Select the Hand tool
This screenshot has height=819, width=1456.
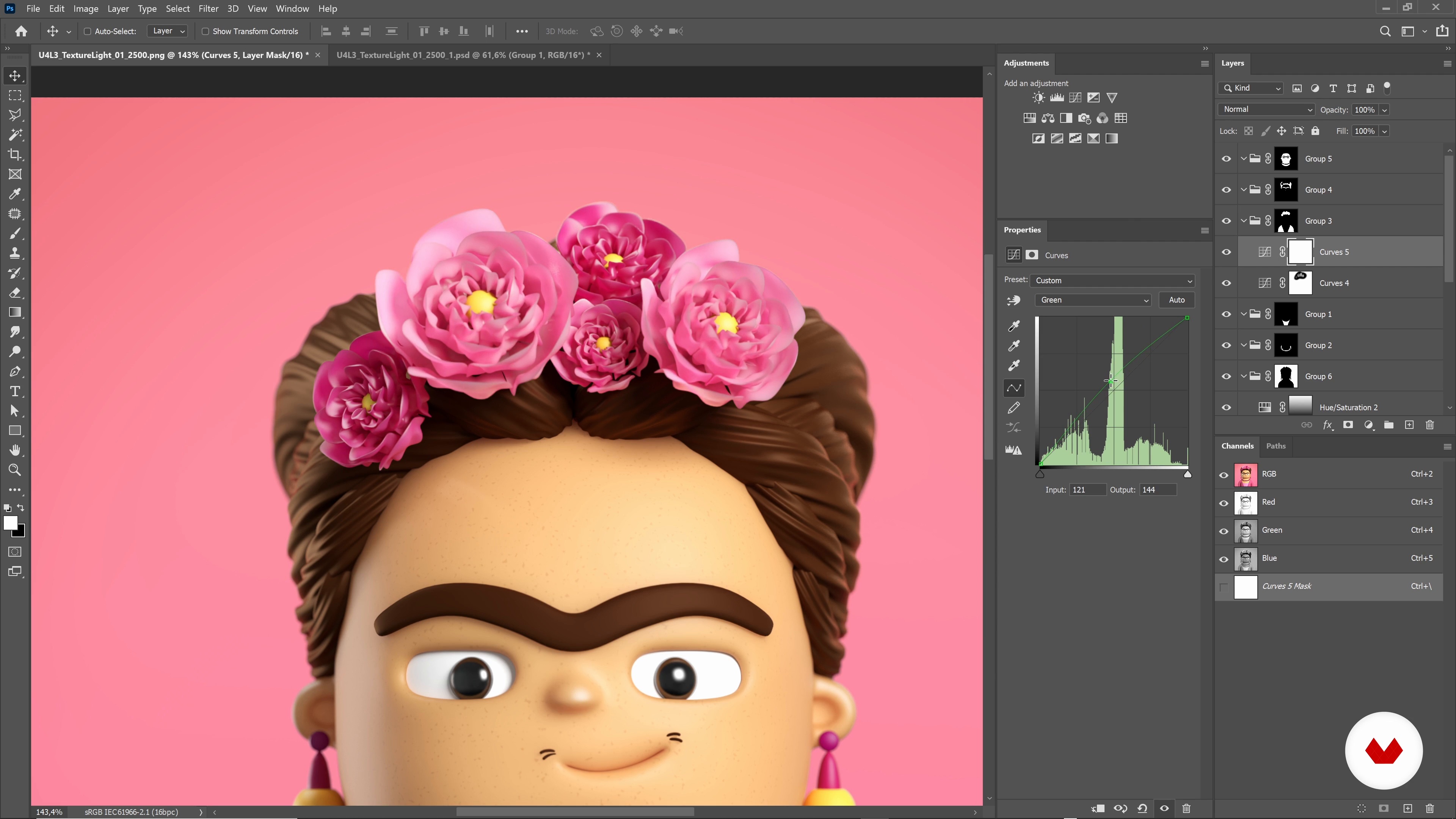click(15, 450)
